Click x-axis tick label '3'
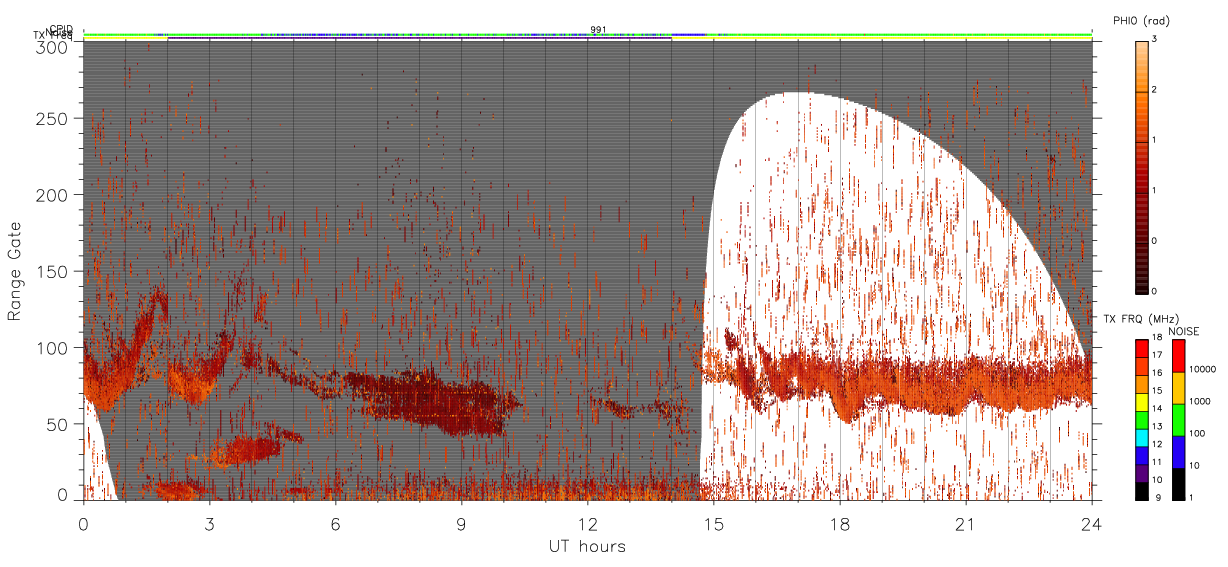 (209, 523)
